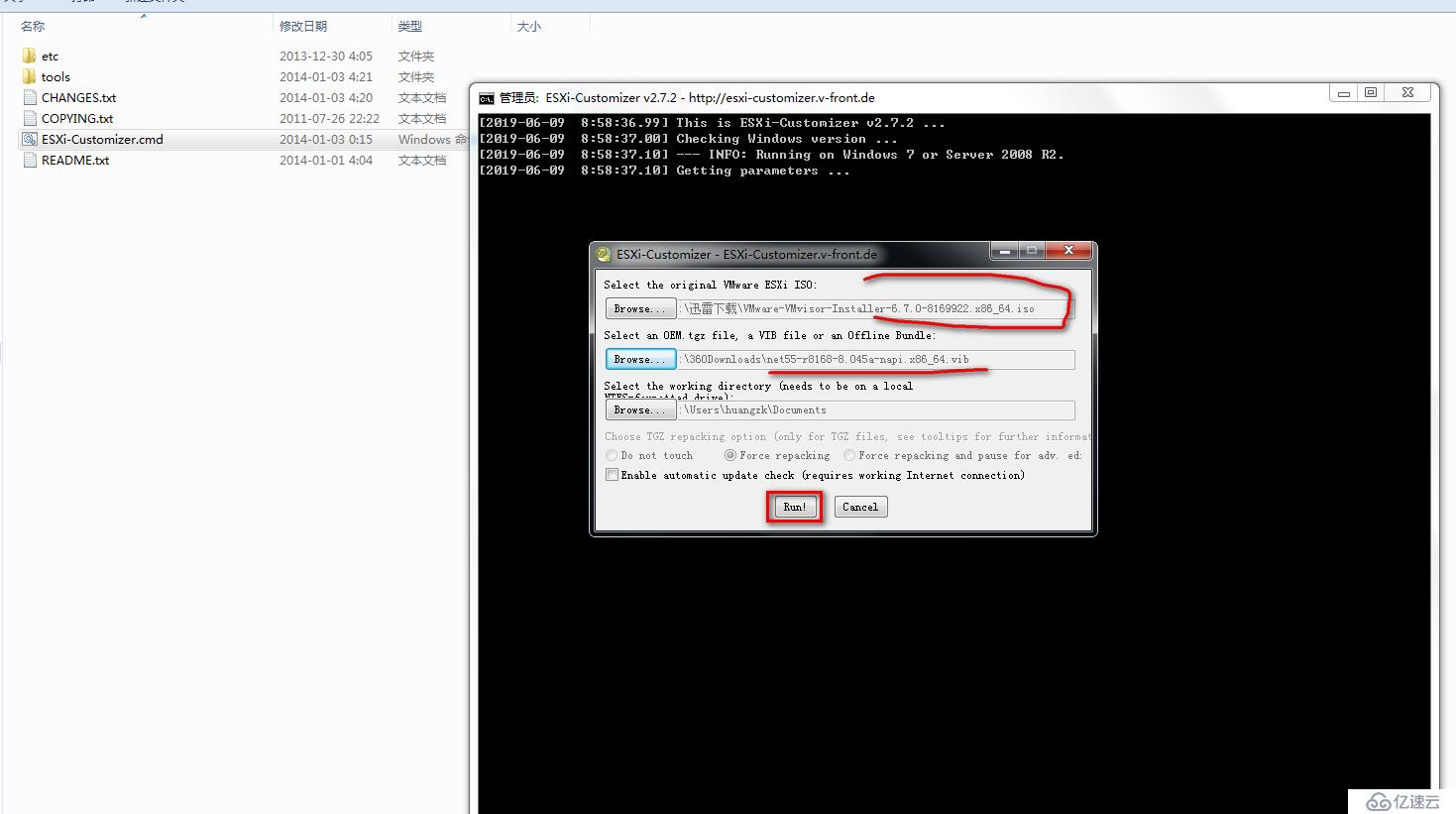The image size is (1456, 814).
Task: Select the tools folder name
Action: coord(56,76)
